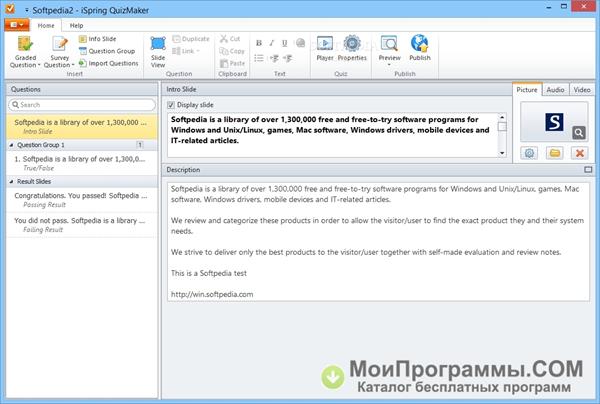This screenshot has width=600, height=404.
Task: Select the Intro Slide item
Action: (82, 127)
